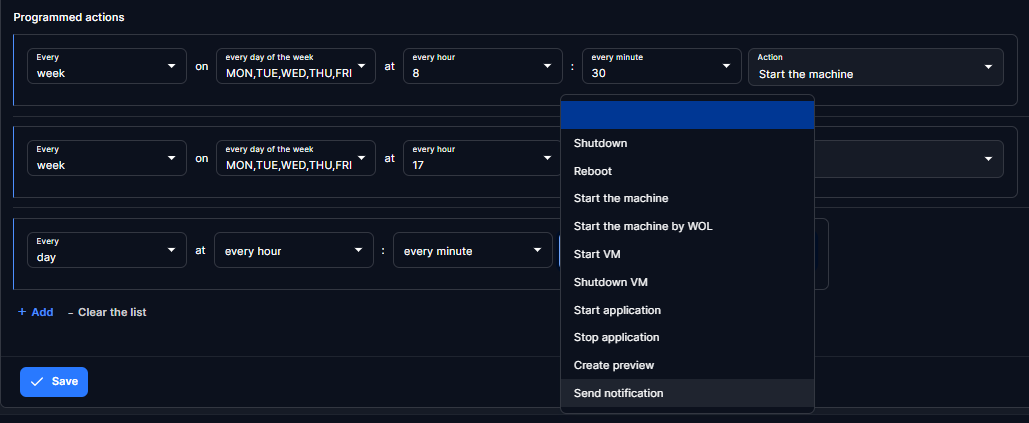The height and width of the screenshot is (423, 1029).
Task: Open the hour dropdown showing 8
Action: tap(483, 66)
